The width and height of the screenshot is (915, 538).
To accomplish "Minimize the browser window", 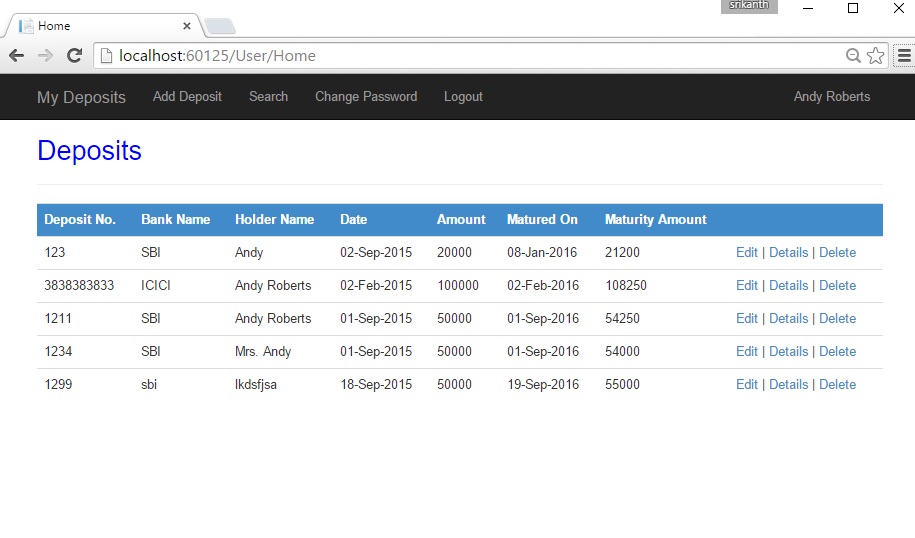I will coord(808,8).
